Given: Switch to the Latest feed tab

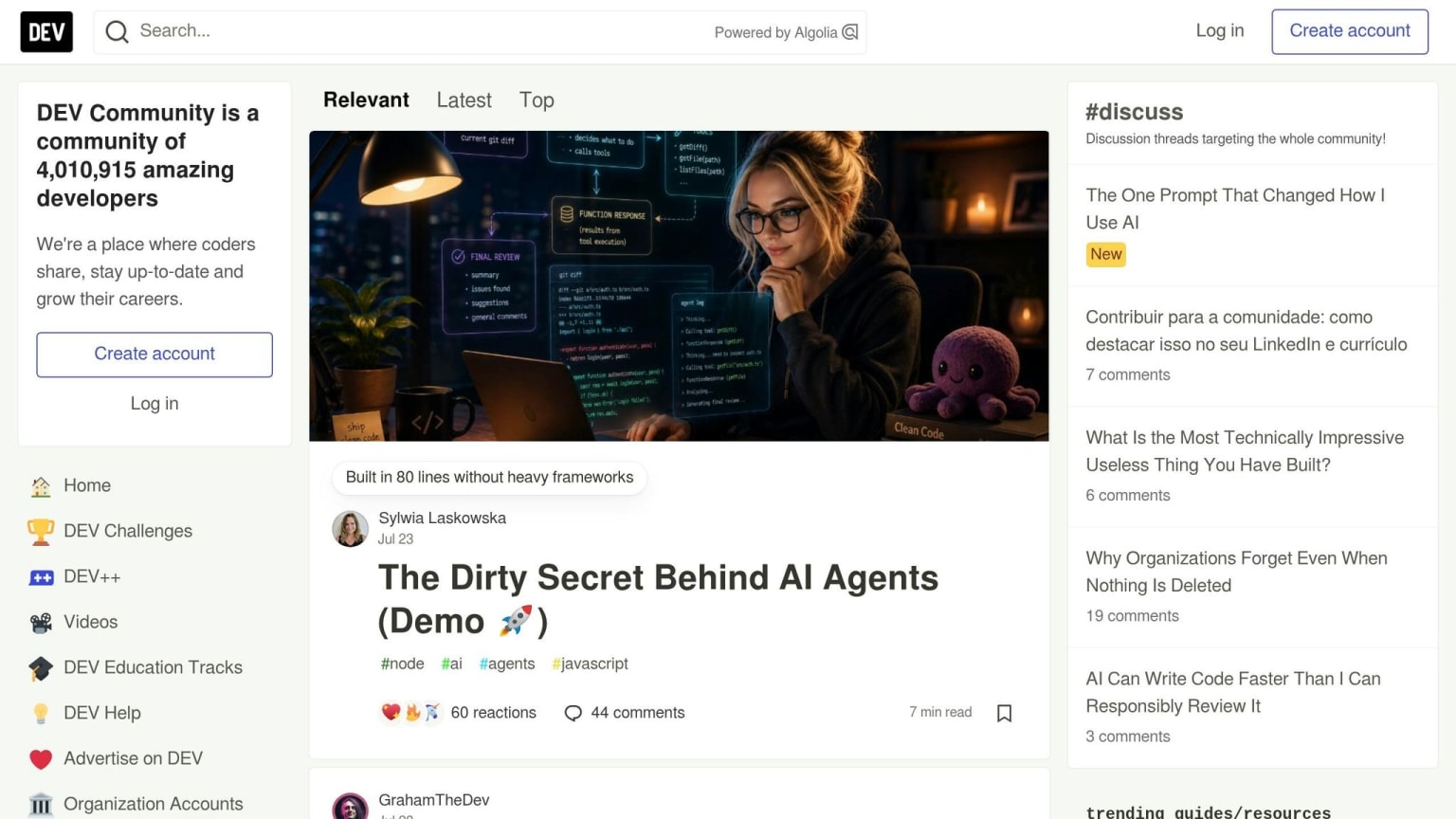Looking at the screenshot, I should 464,100.
